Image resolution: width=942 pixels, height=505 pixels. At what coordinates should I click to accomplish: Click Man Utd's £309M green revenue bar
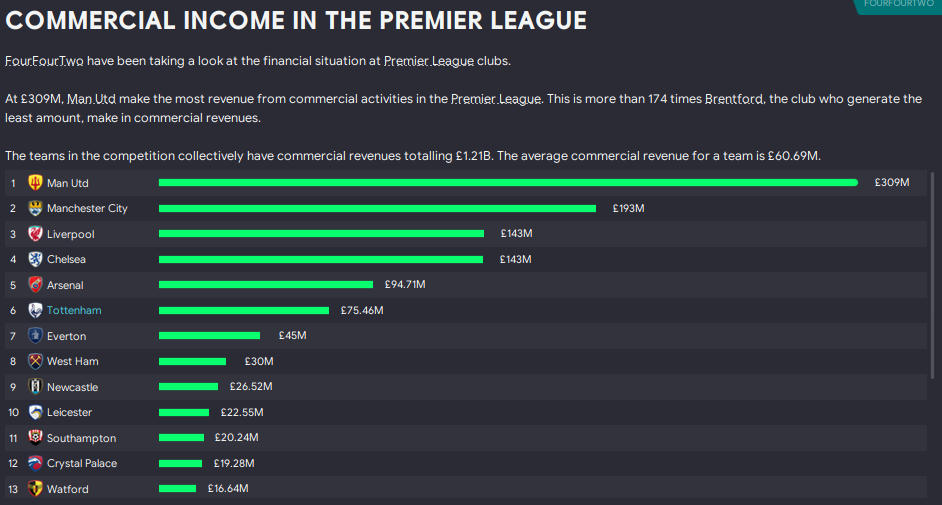pyautogui.click(x=508, y=183)
